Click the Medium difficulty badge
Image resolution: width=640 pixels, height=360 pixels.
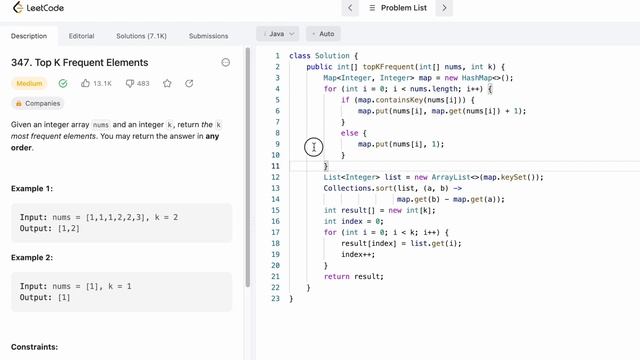coord(29,83)
